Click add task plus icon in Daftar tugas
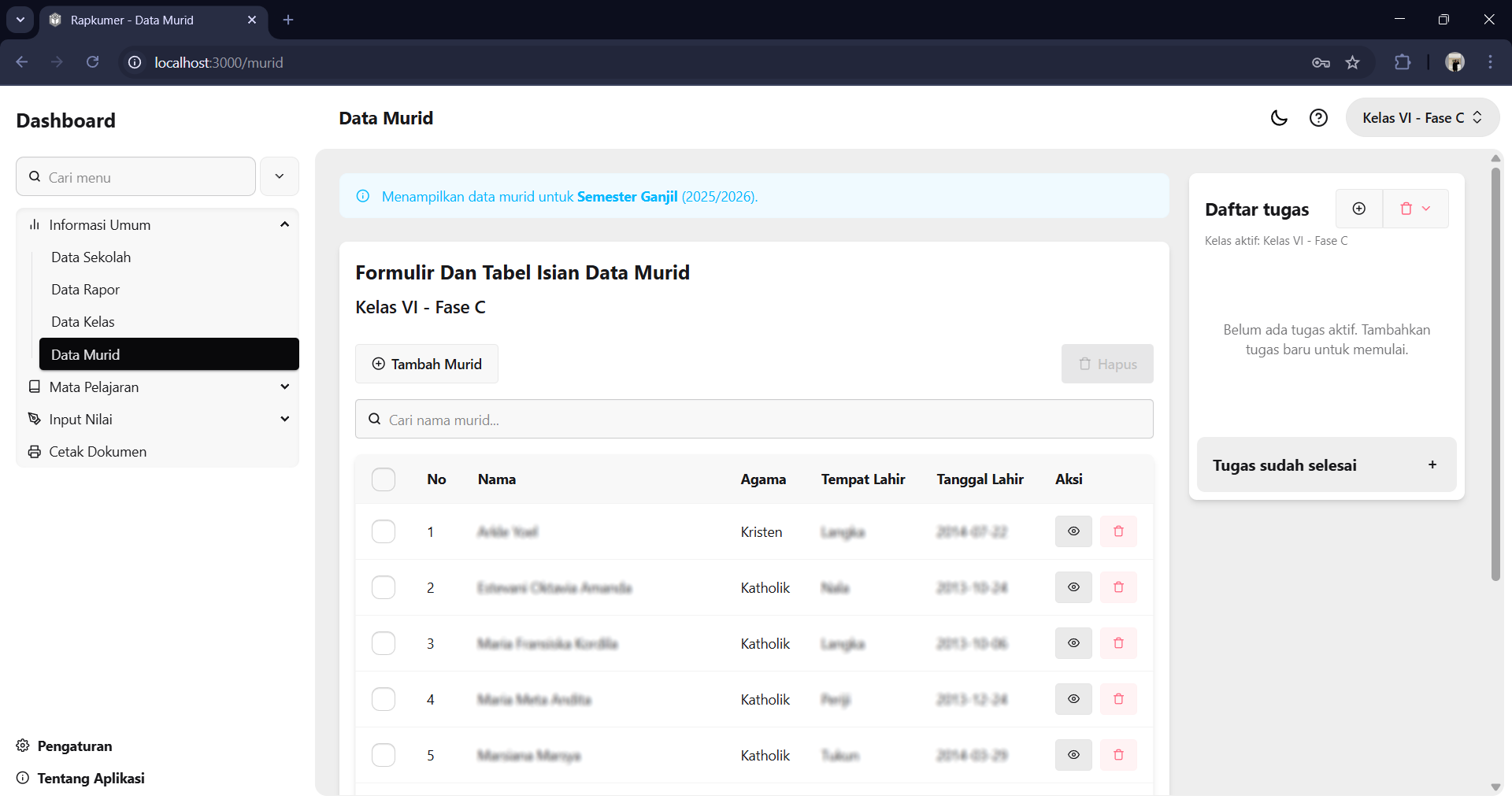Screen dimensions: 1512x803 pyautogui.click(x=1358, y=209)
